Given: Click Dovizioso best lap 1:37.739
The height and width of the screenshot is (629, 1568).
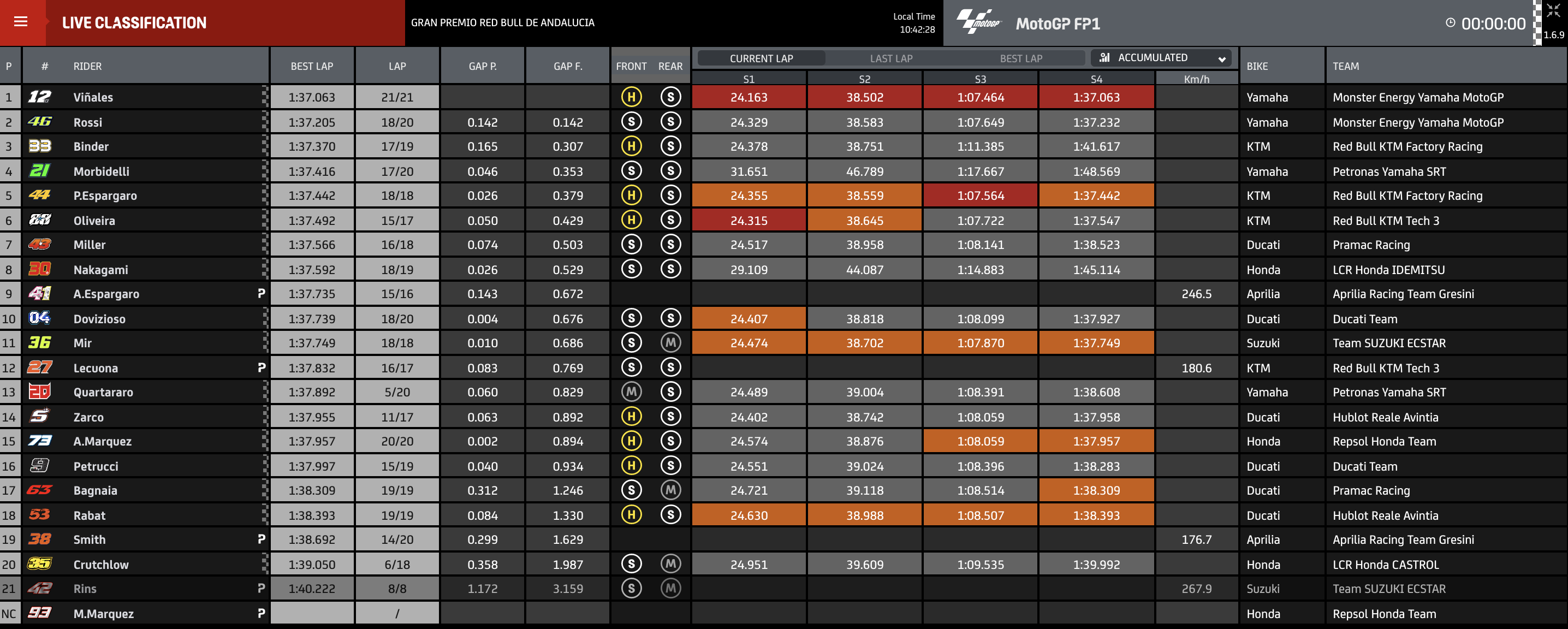Looking at the screenshot, I should [x=312, y=318].
